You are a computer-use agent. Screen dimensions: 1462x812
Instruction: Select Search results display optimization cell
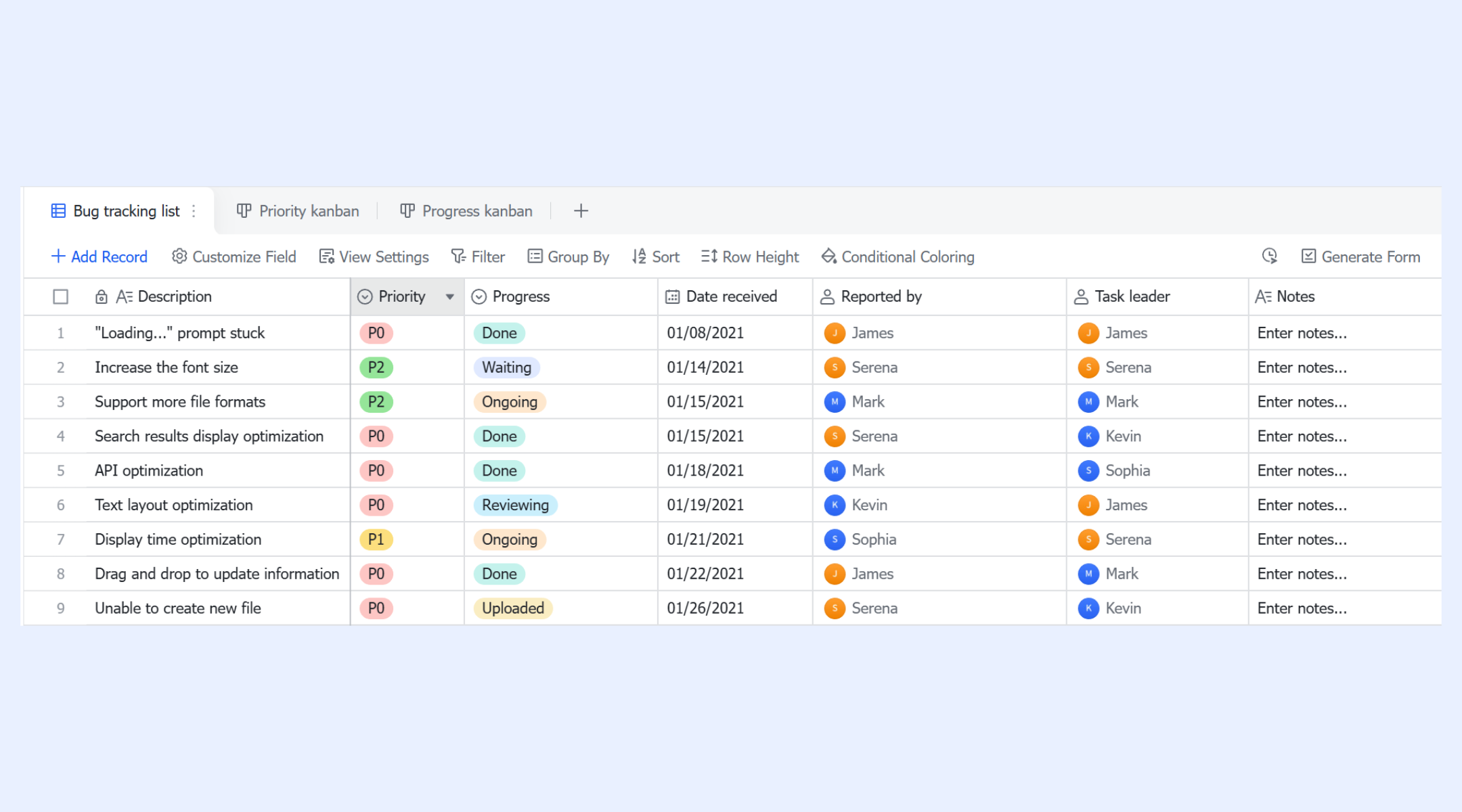218,436
